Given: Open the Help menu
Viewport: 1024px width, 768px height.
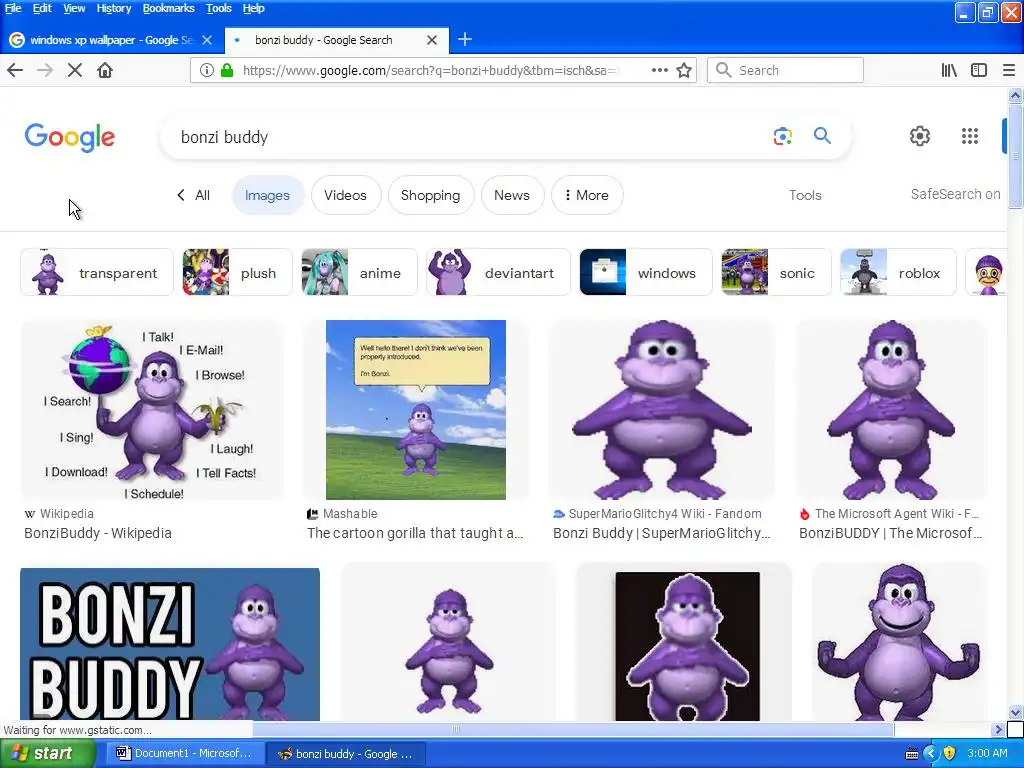Looking at the screenshot, I should click(x=253, y=8).
